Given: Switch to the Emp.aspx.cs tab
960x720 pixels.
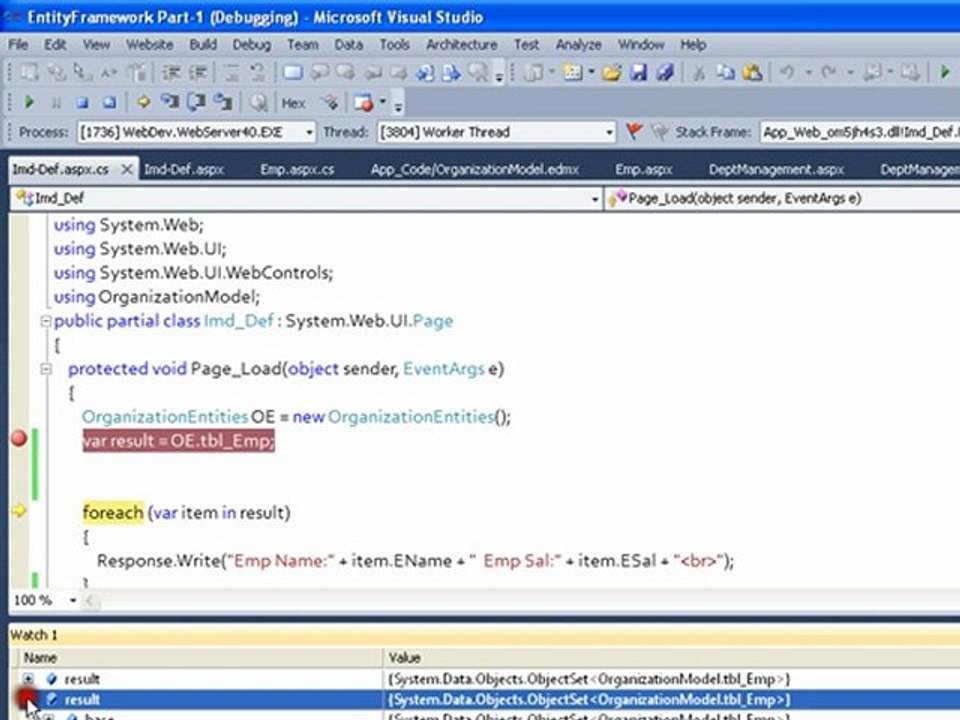Looking at the screenshot, I should (297, 170).
